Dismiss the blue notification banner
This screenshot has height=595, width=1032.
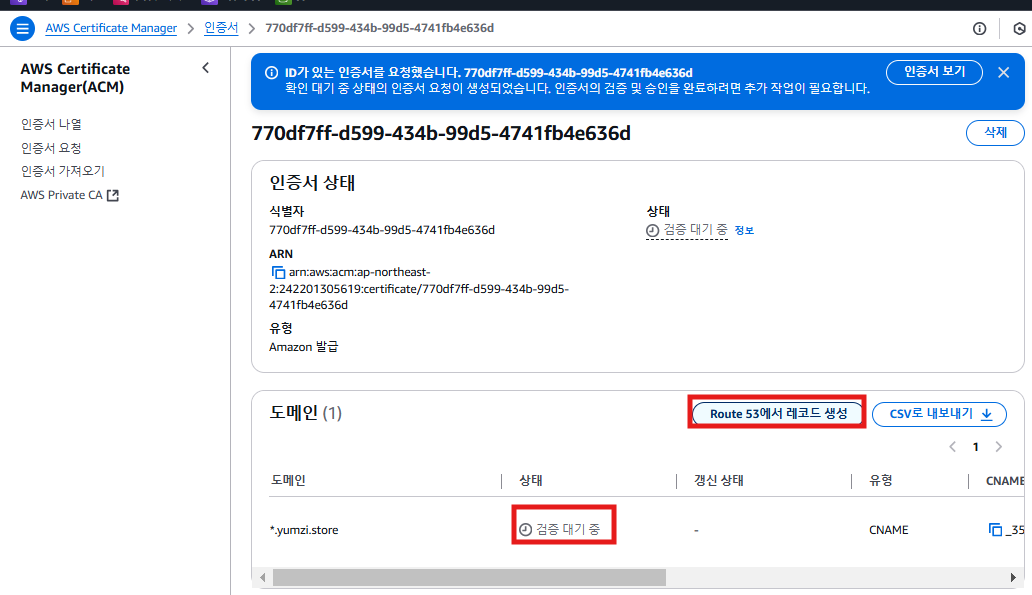tap(1003, 72)
